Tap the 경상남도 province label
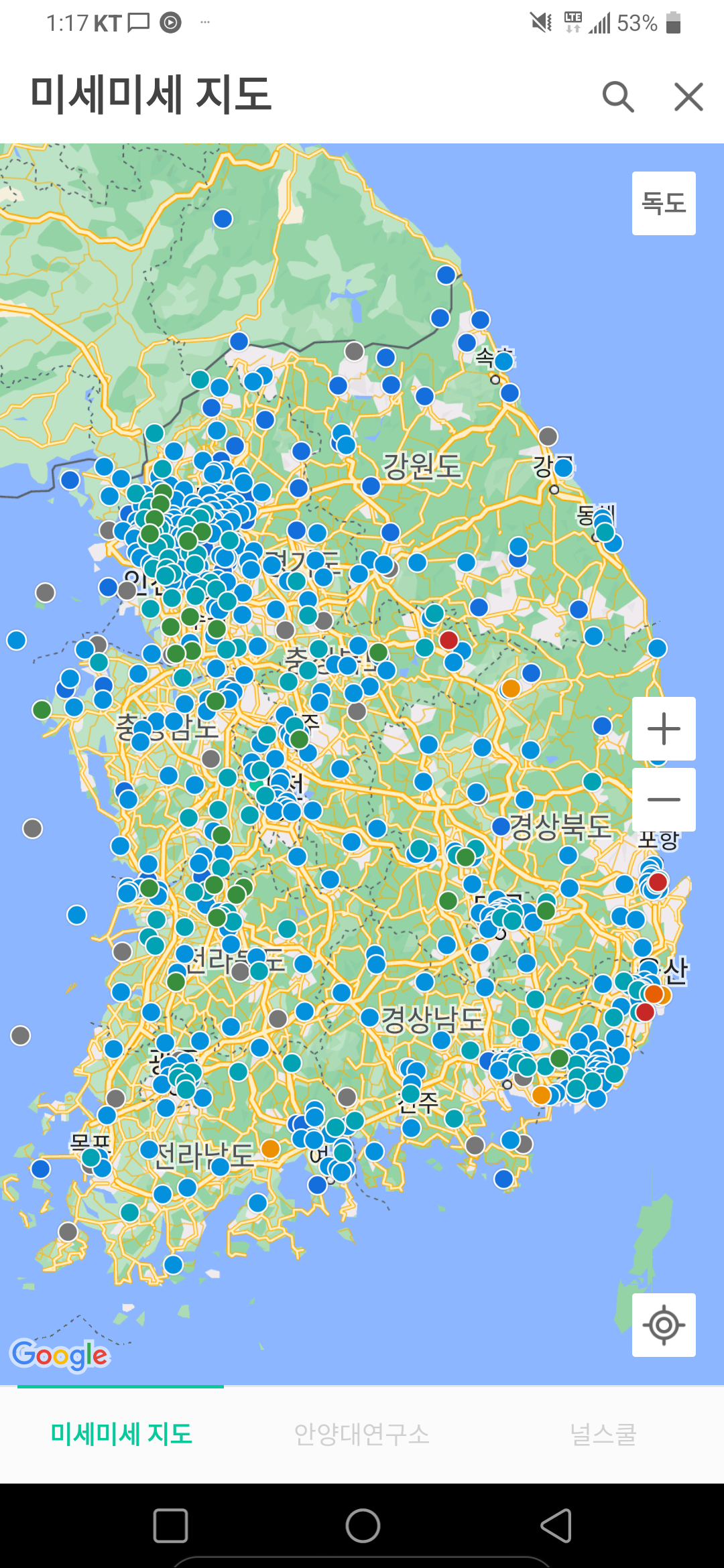This screenshot has height=1568, width=724. point(432,1019)
